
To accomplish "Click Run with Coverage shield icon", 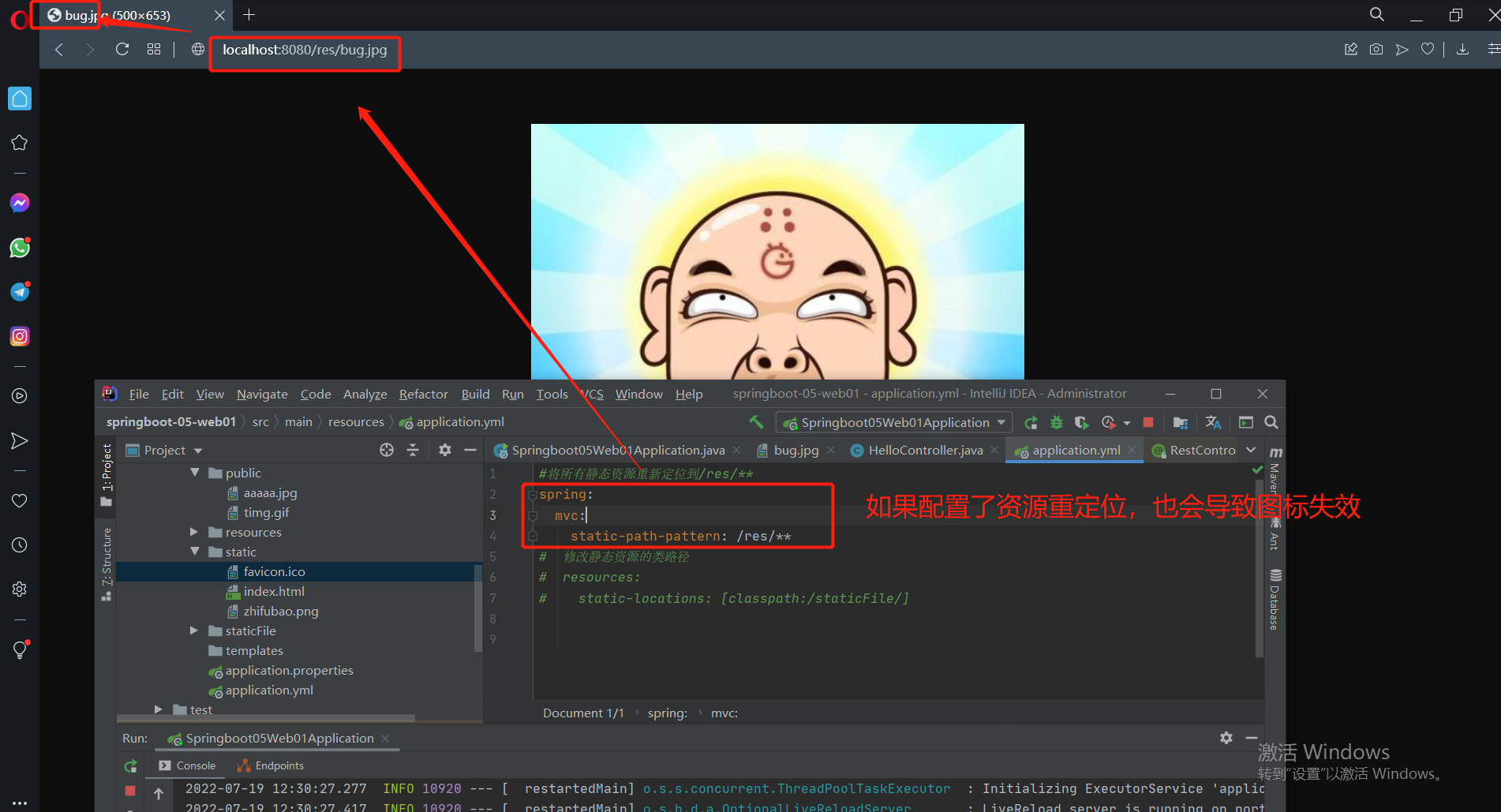I will point(1082,423).
